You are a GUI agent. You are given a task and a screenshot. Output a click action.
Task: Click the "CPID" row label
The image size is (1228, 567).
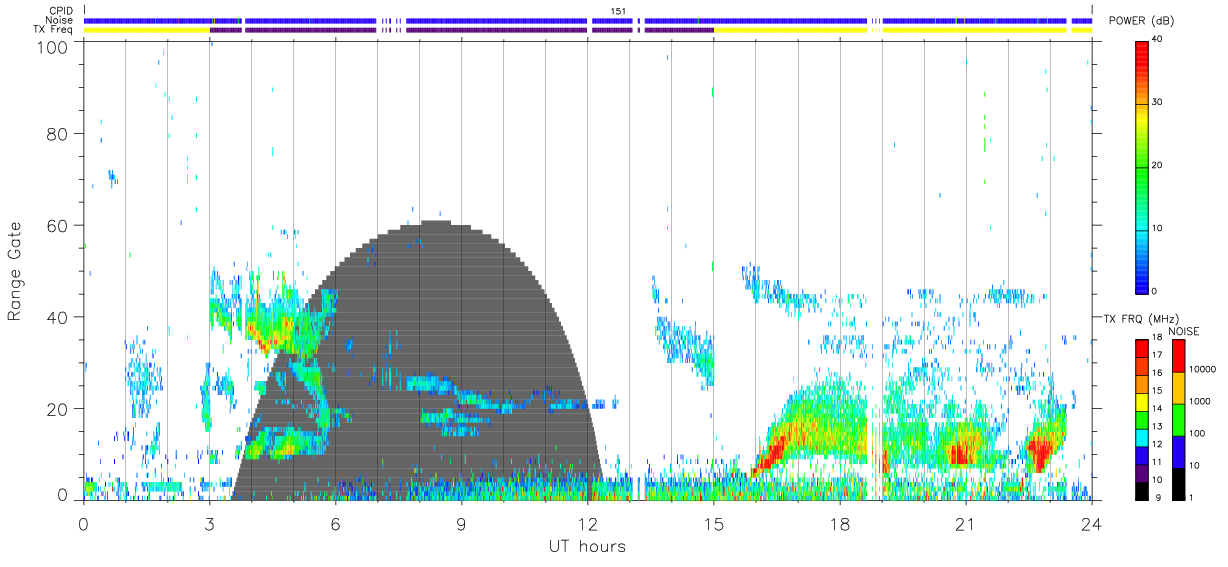(61, 11)
